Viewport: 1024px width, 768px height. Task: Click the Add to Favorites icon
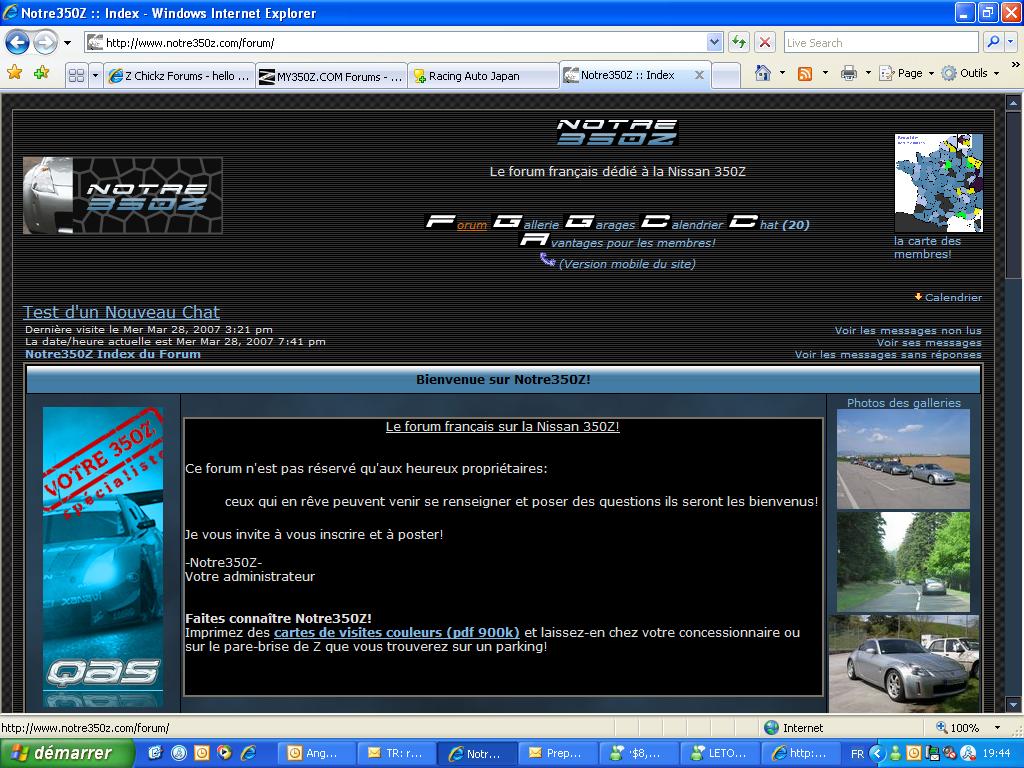(x=41, y=73)
